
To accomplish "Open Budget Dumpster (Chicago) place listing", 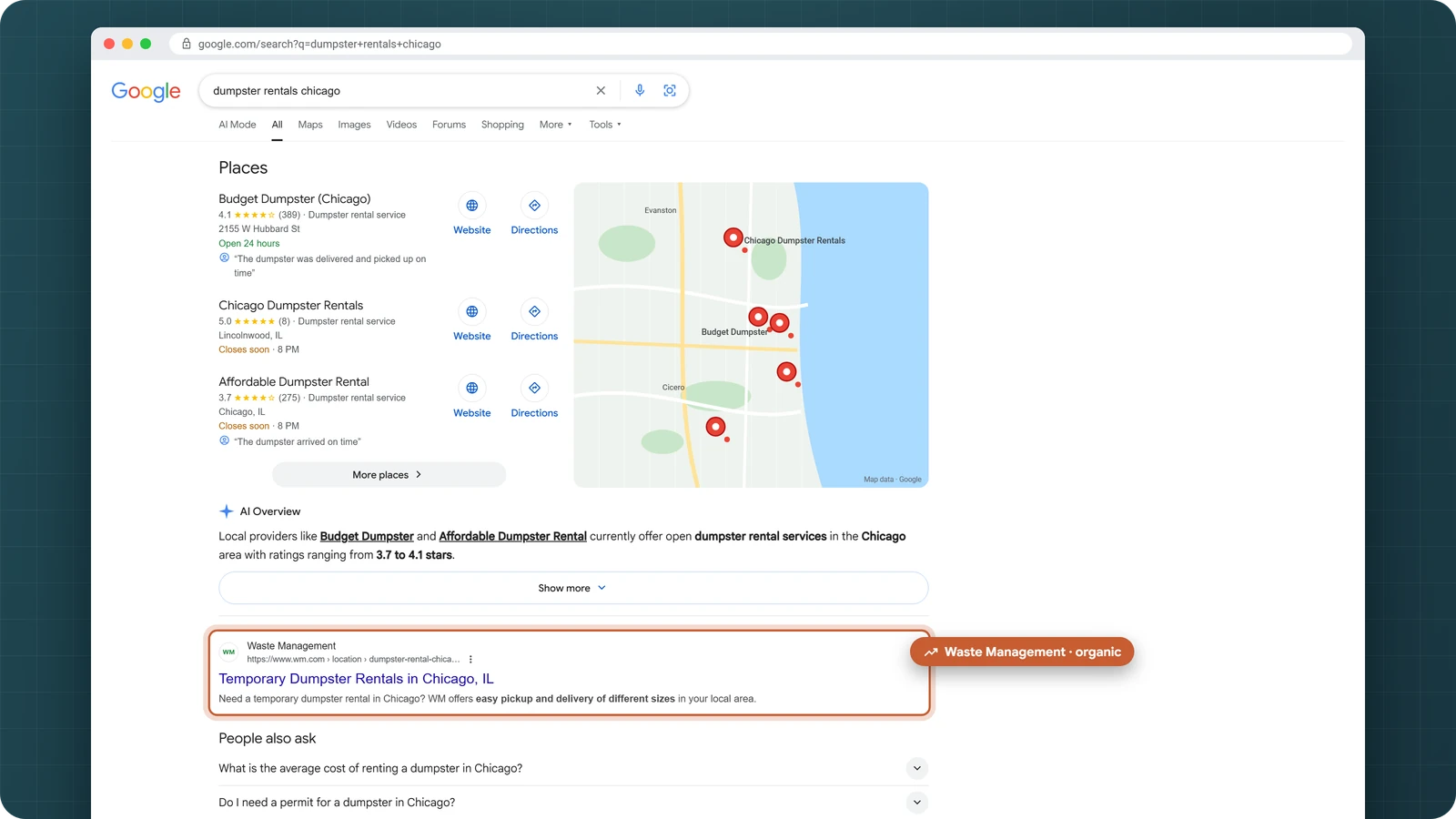I will (295, 198).
